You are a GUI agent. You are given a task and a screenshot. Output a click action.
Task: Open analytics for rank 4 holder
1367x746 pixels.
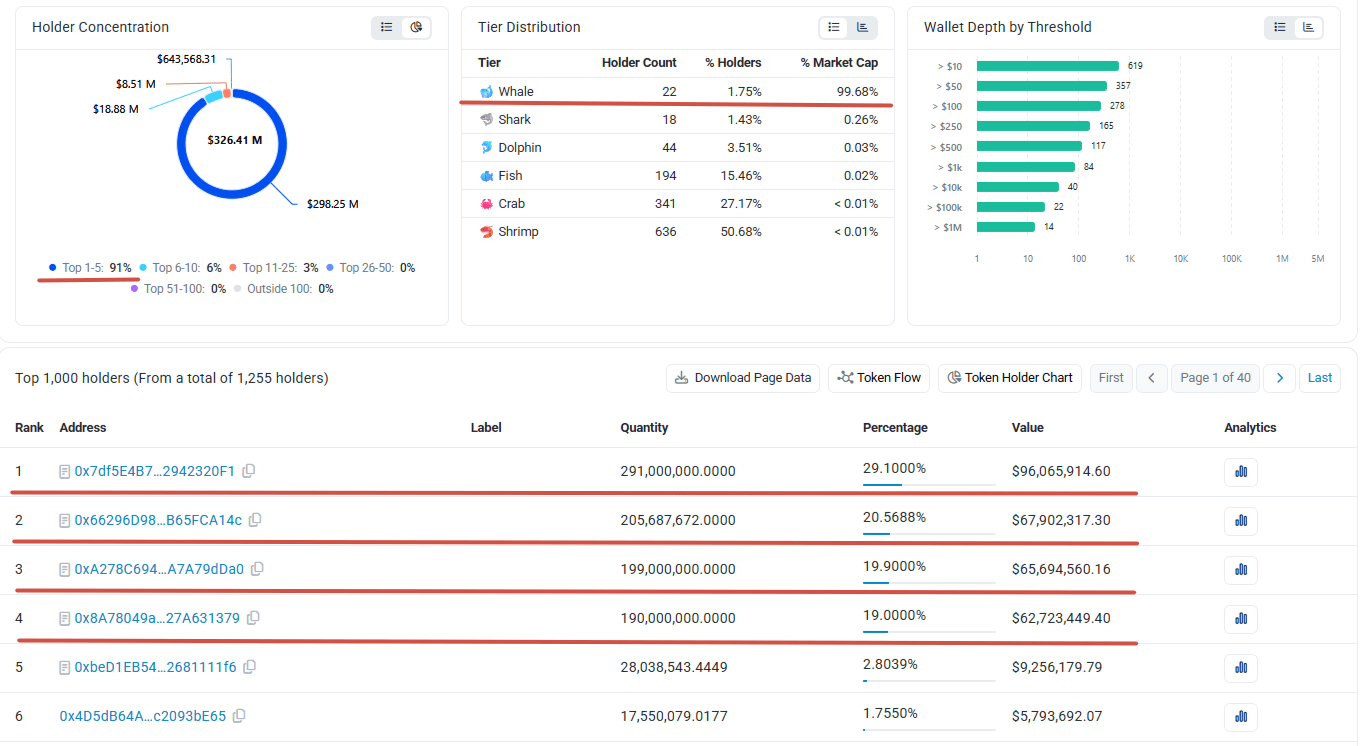1241,619
